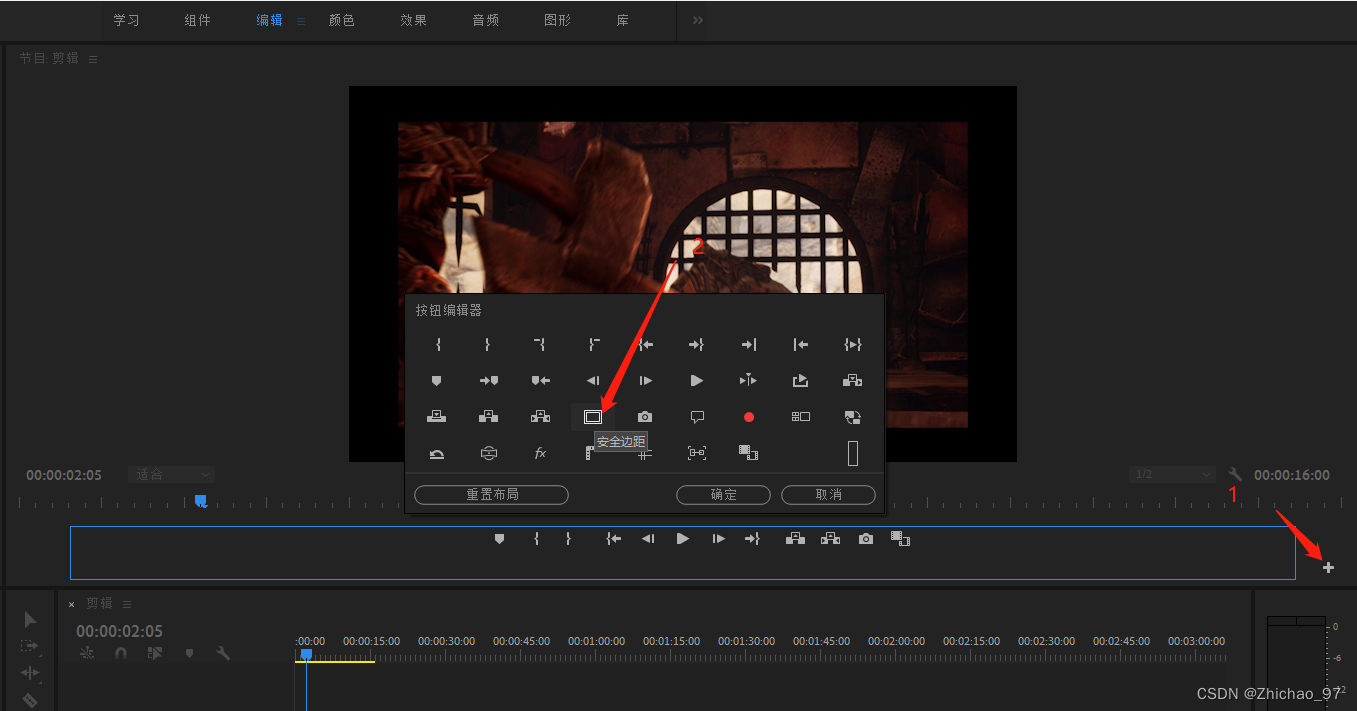Activate the Selection tool arrow

[x=30, y=620]
